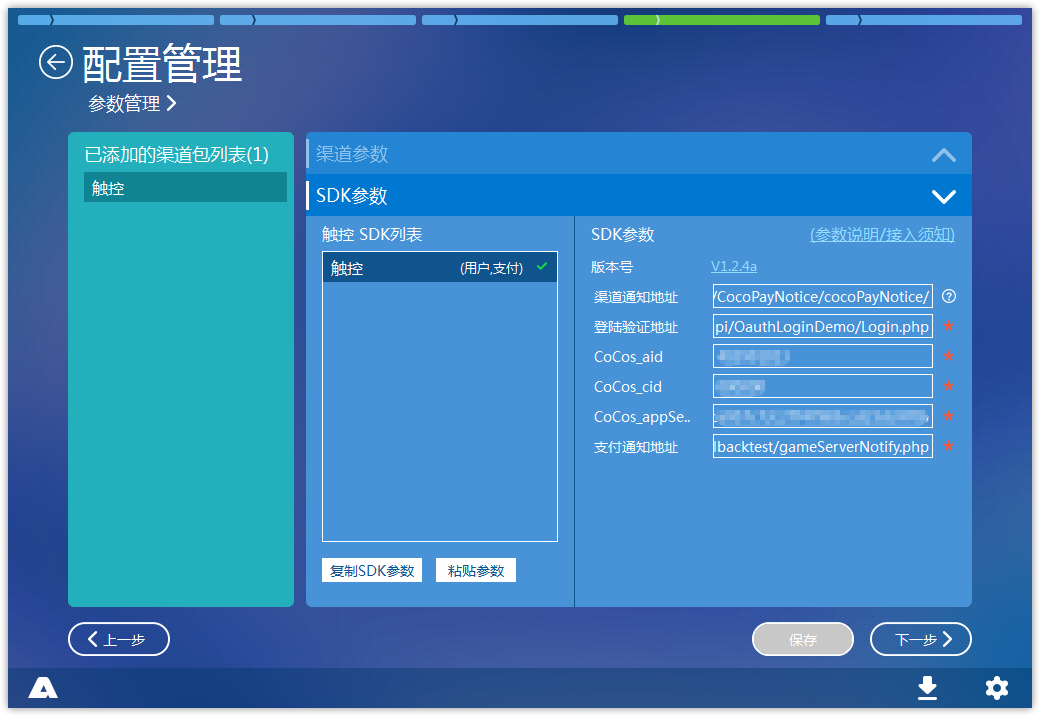Click the 下一步 button
1040x716 pixels.
click(x=920, y=639)
